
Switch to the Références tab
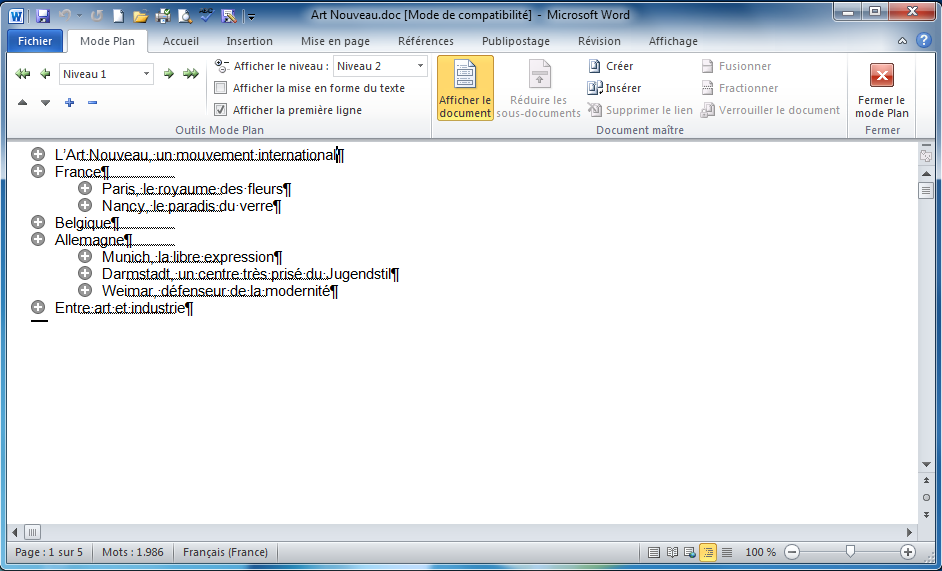point(426,41)
